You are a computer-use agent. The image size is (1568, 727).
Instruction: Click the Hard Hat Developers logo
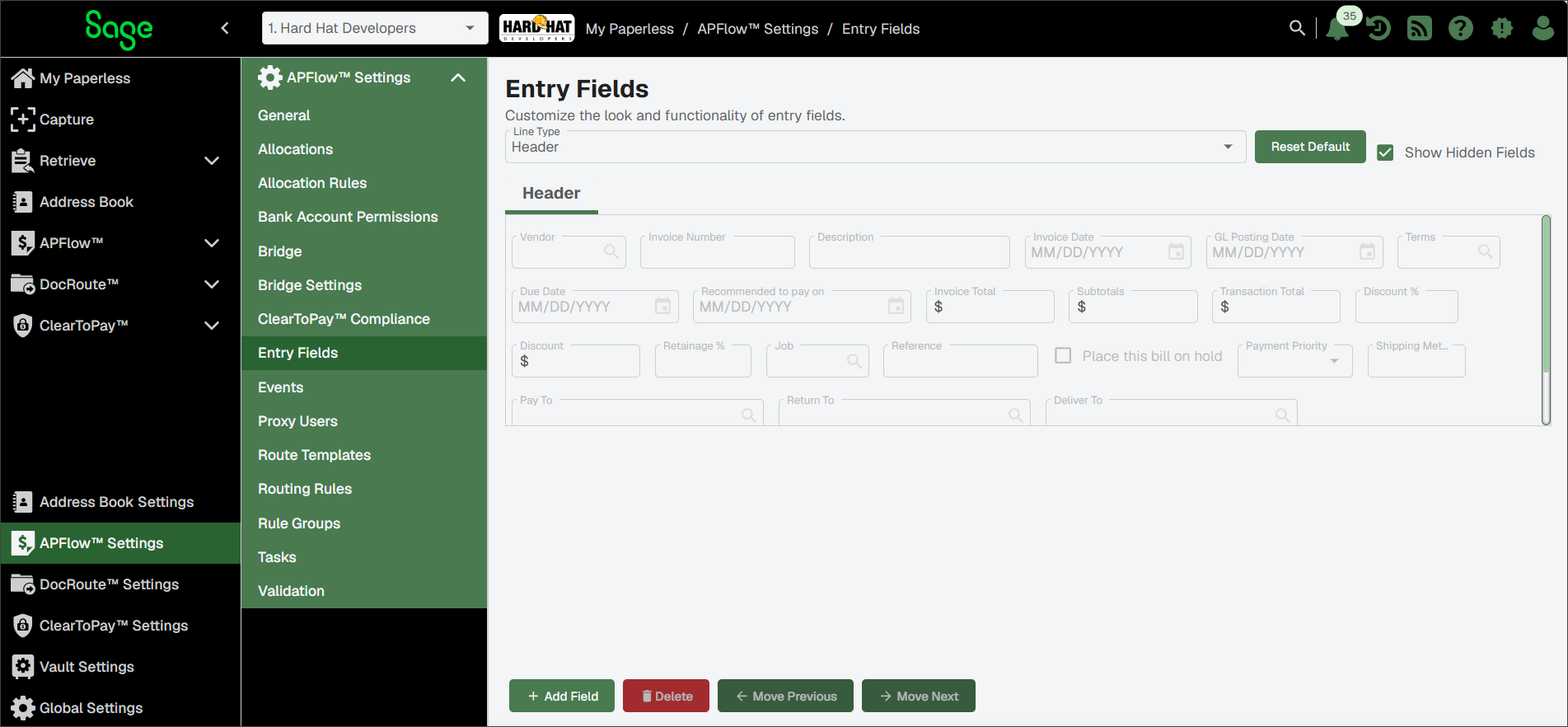[x=537, y=28]
